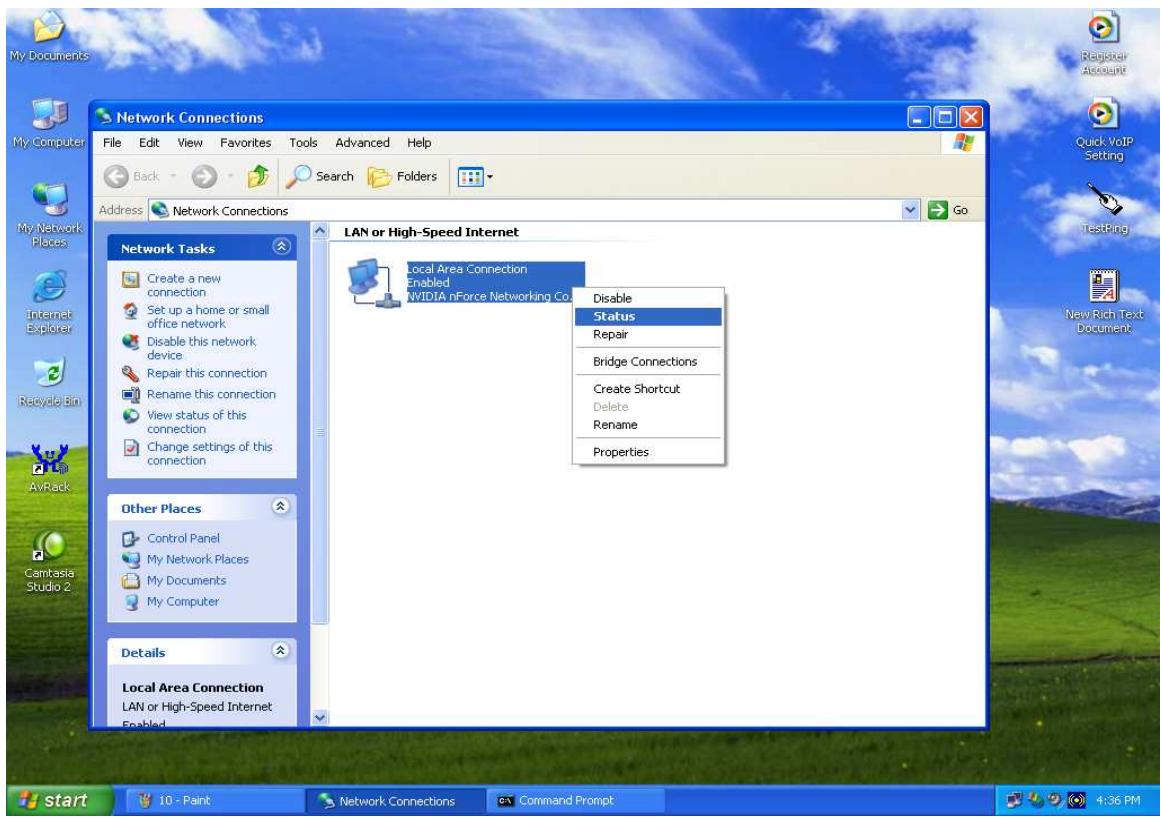Open the Edit menu
1162x818 pixels.
click(149, 143)
